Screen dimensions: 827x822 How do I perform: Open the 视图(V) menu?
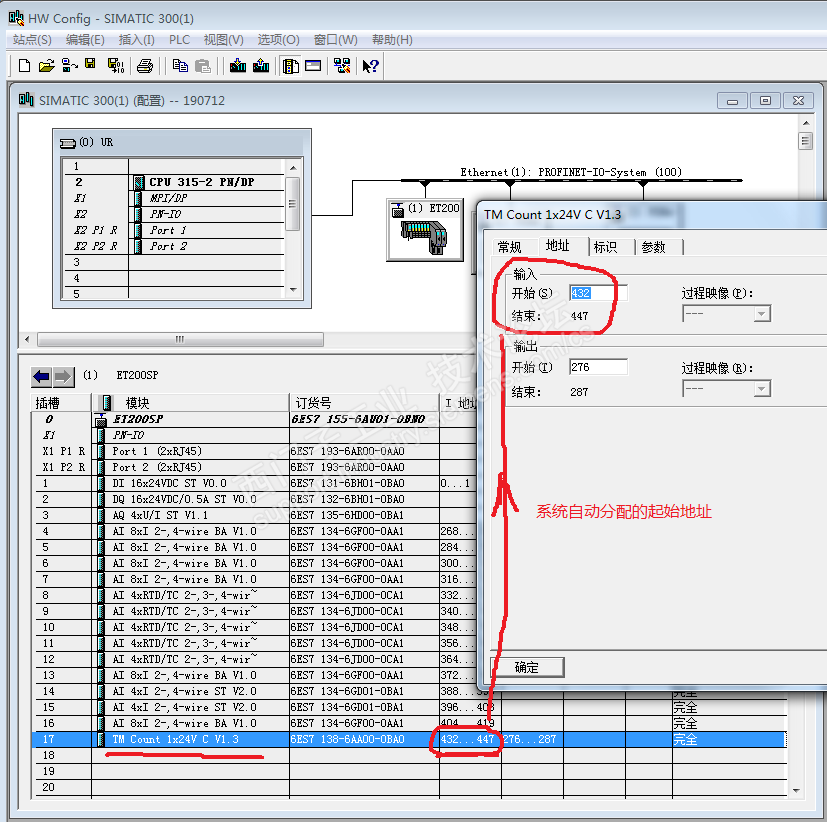224,40
